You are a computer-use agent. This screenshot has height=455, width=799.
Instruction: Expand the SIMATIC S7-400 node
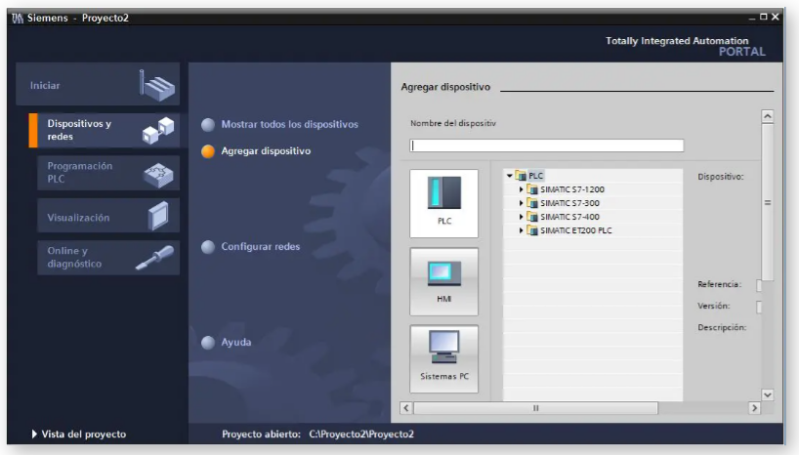pyautogui.click(x=521, y=217)
